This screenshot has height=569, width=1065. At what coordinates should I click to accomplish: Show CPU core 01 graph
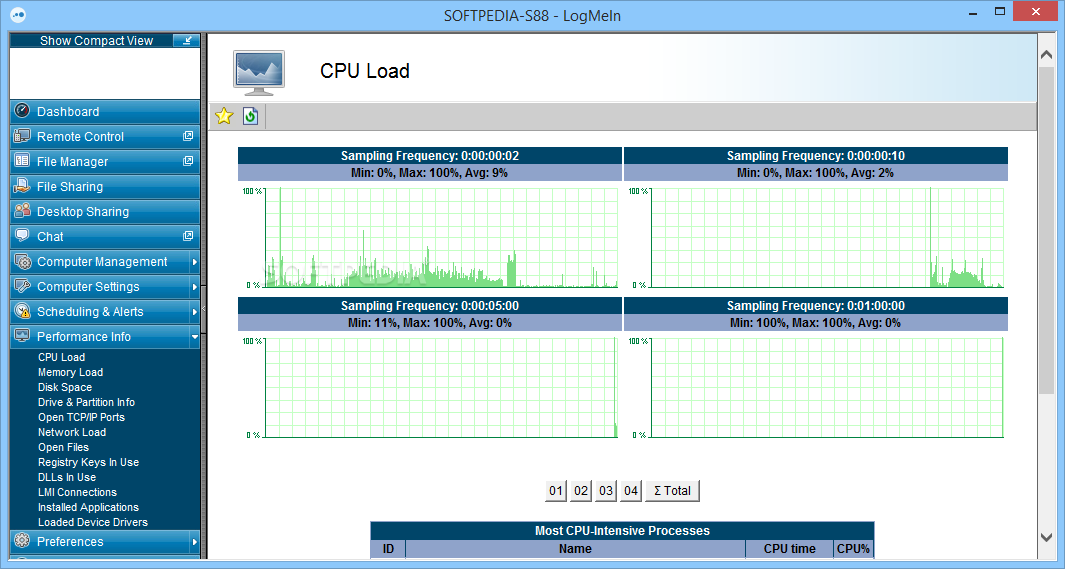(x=556, y=490)
